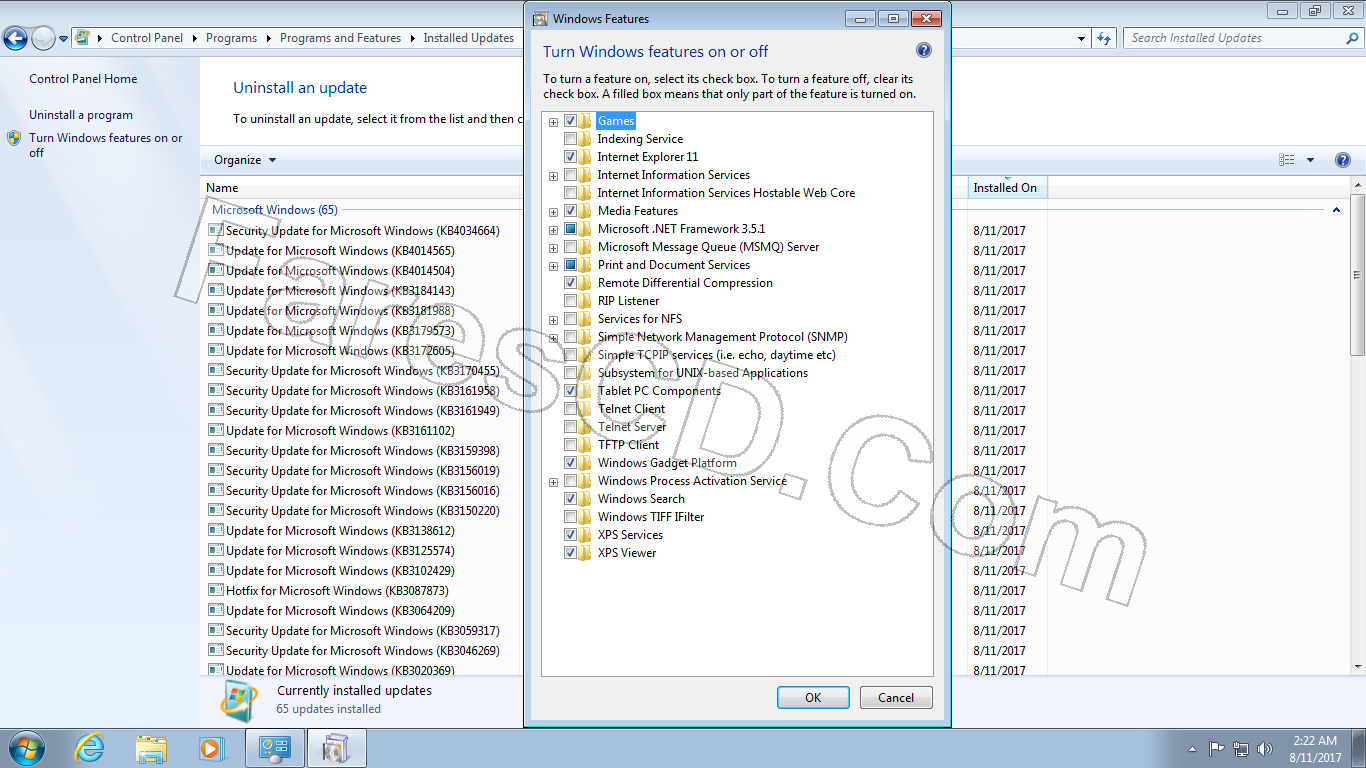This screenshot has height=768, width=1366.
Task: Expand Print and Document Services node
Action: [x=553, y=266]
